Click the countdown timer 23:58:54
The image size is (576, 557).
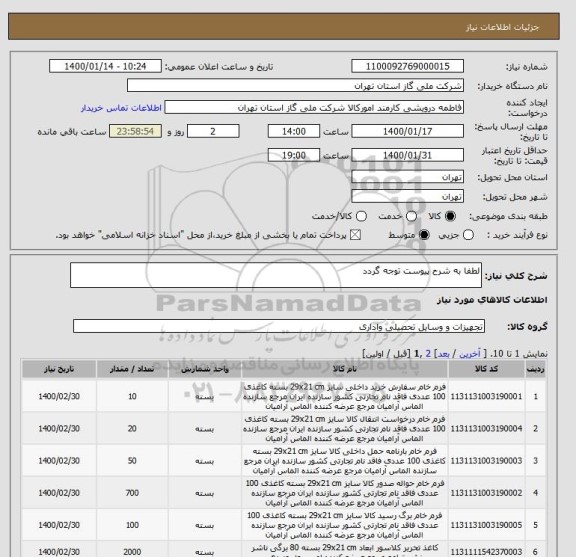pyautogui.click(x=135, y=131)
